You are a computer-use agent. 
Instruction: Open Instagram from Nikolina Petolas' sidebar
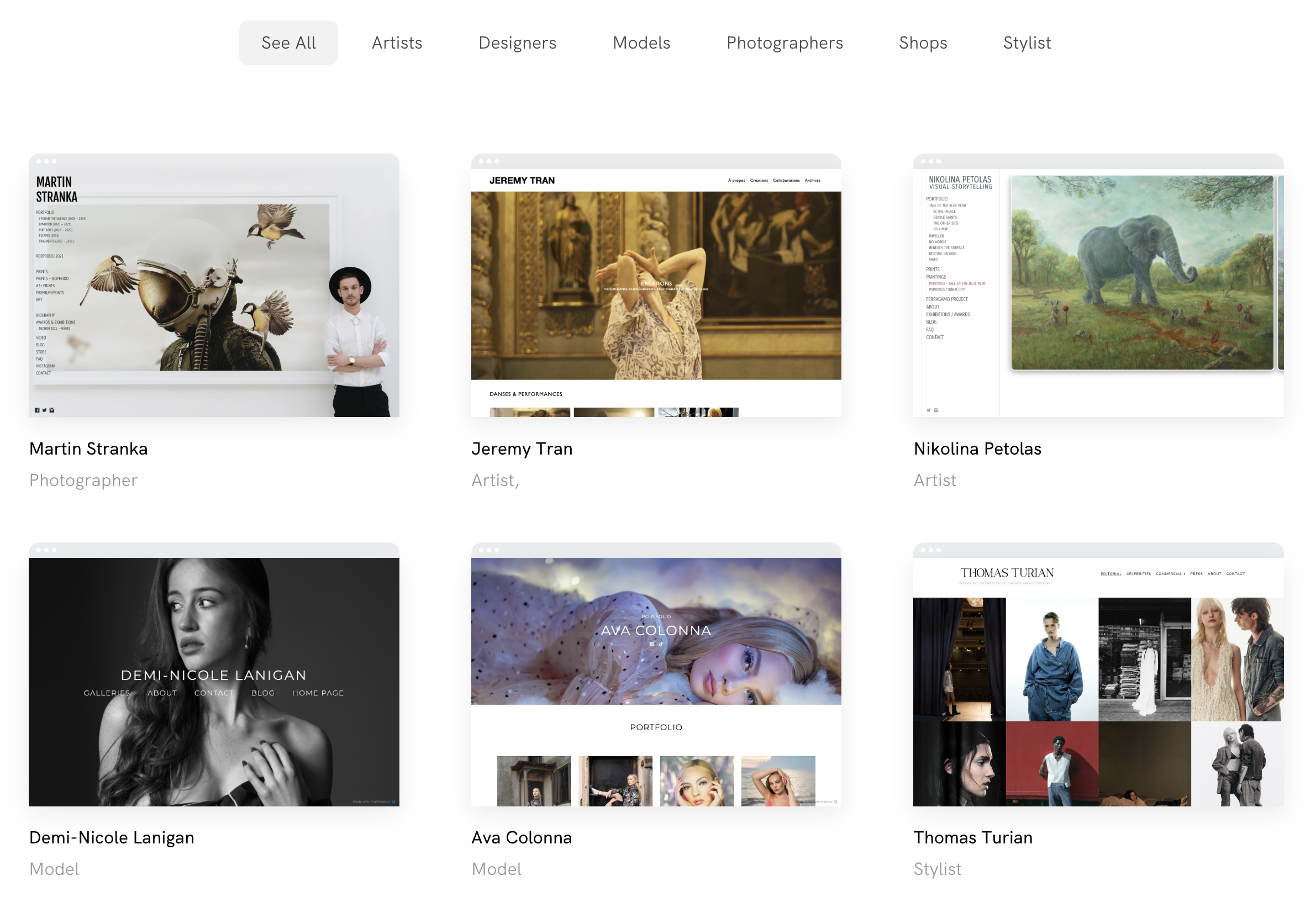coord(936,410)
